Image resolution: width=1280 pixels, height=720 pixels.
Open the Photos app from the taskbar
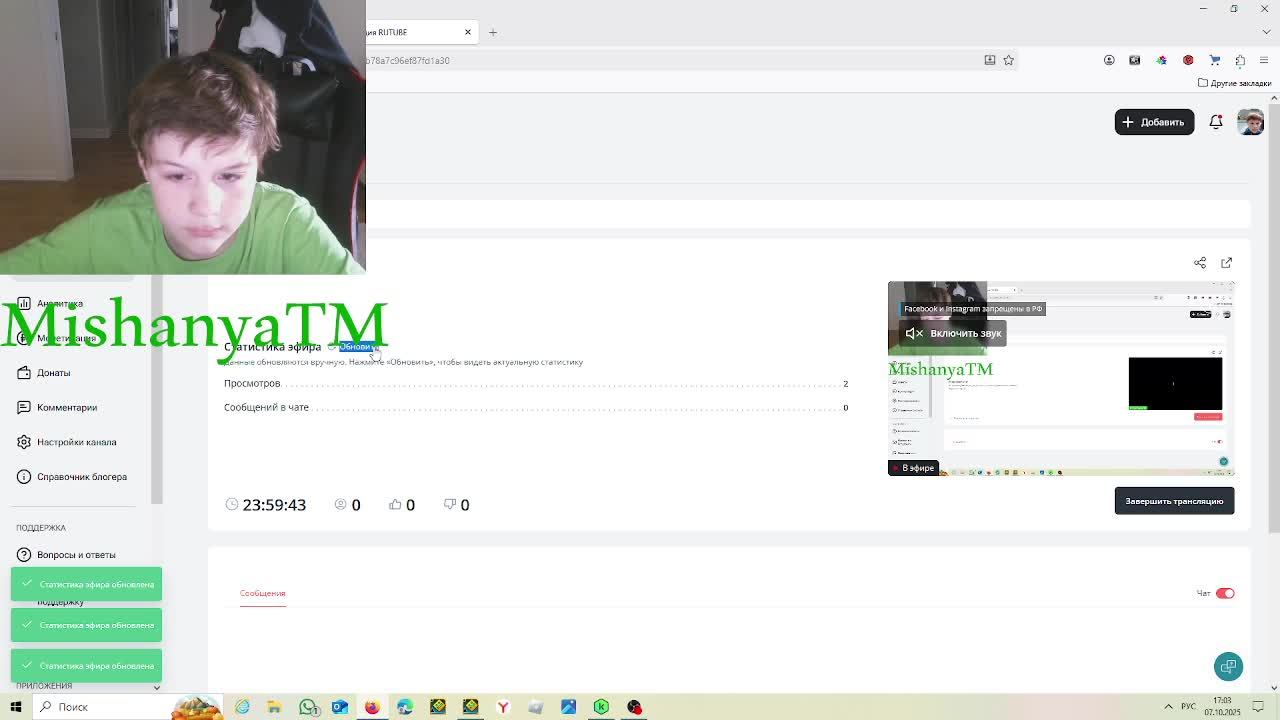[x=568, y=707]
